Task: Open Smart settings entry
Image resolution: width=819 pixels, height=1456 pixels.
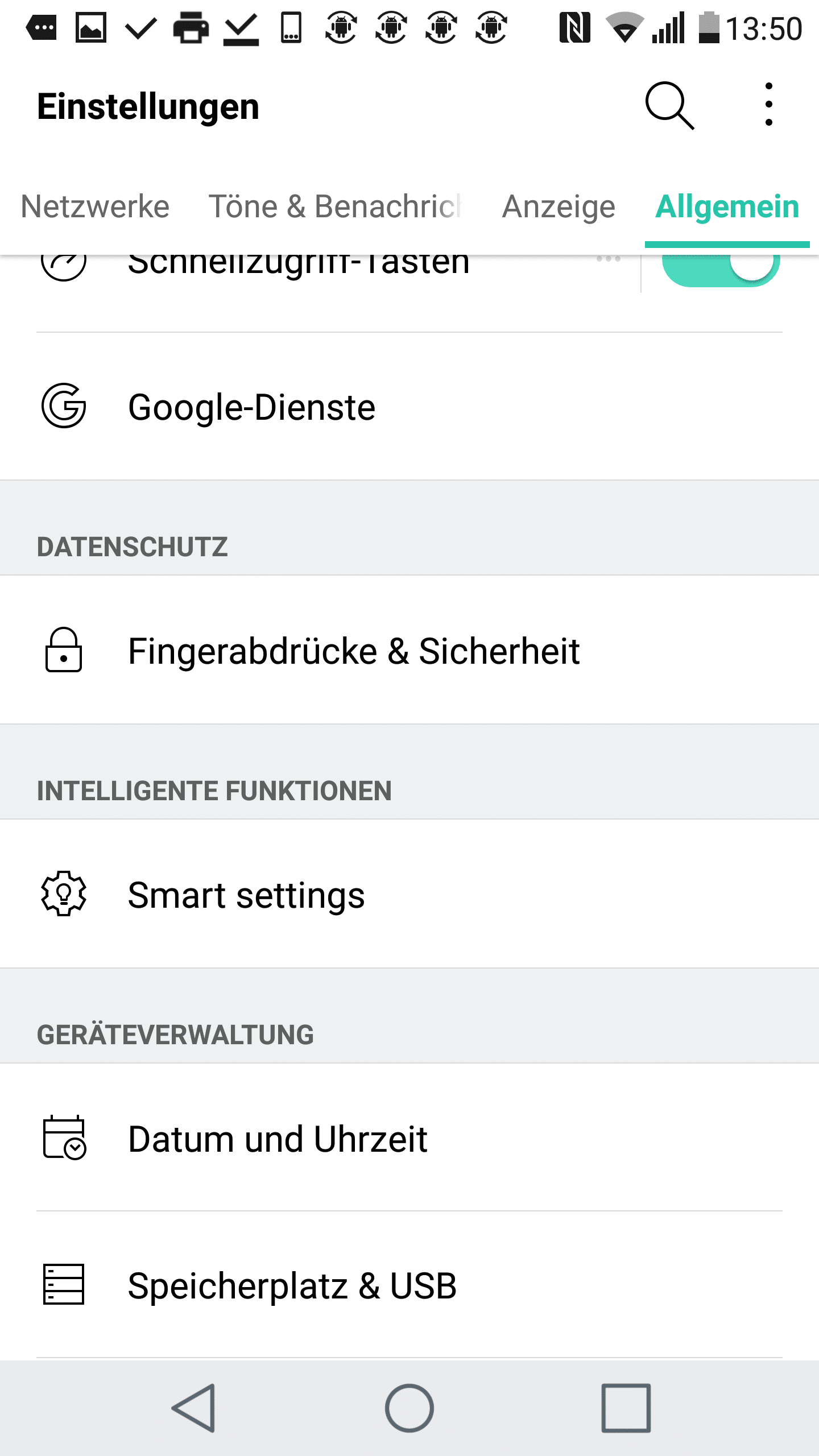Action: pyautogui.click(x=246, y=895)
